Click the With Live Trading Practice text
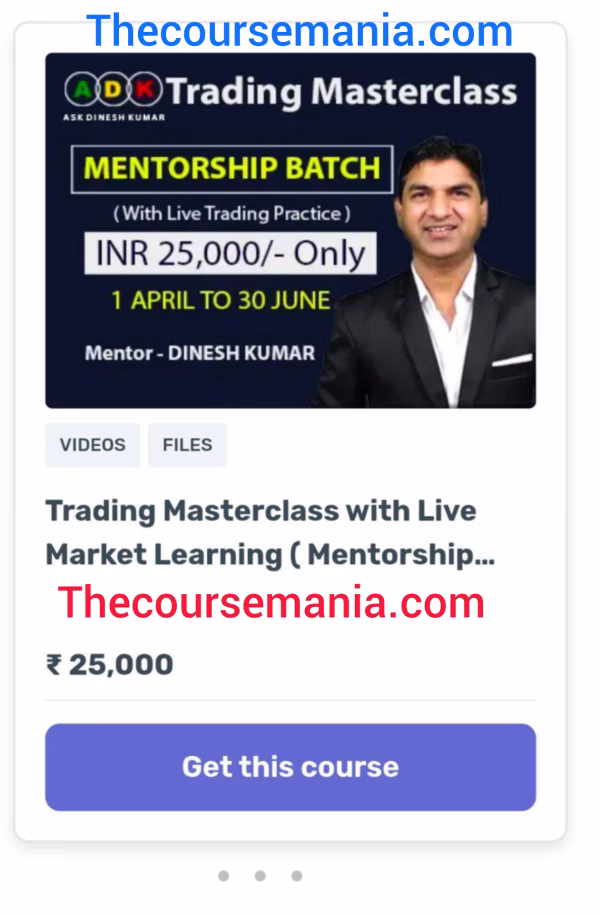The width and height of the screenshot is (600, 914). (x=231, y=213)
